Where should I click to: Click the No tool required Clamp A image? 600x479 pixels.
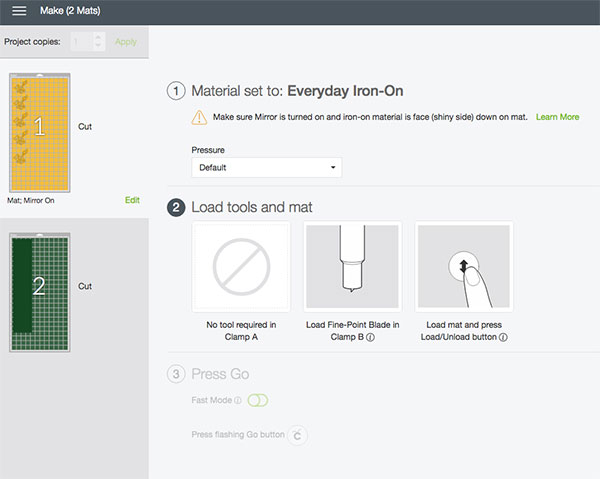tap(241, 267)
